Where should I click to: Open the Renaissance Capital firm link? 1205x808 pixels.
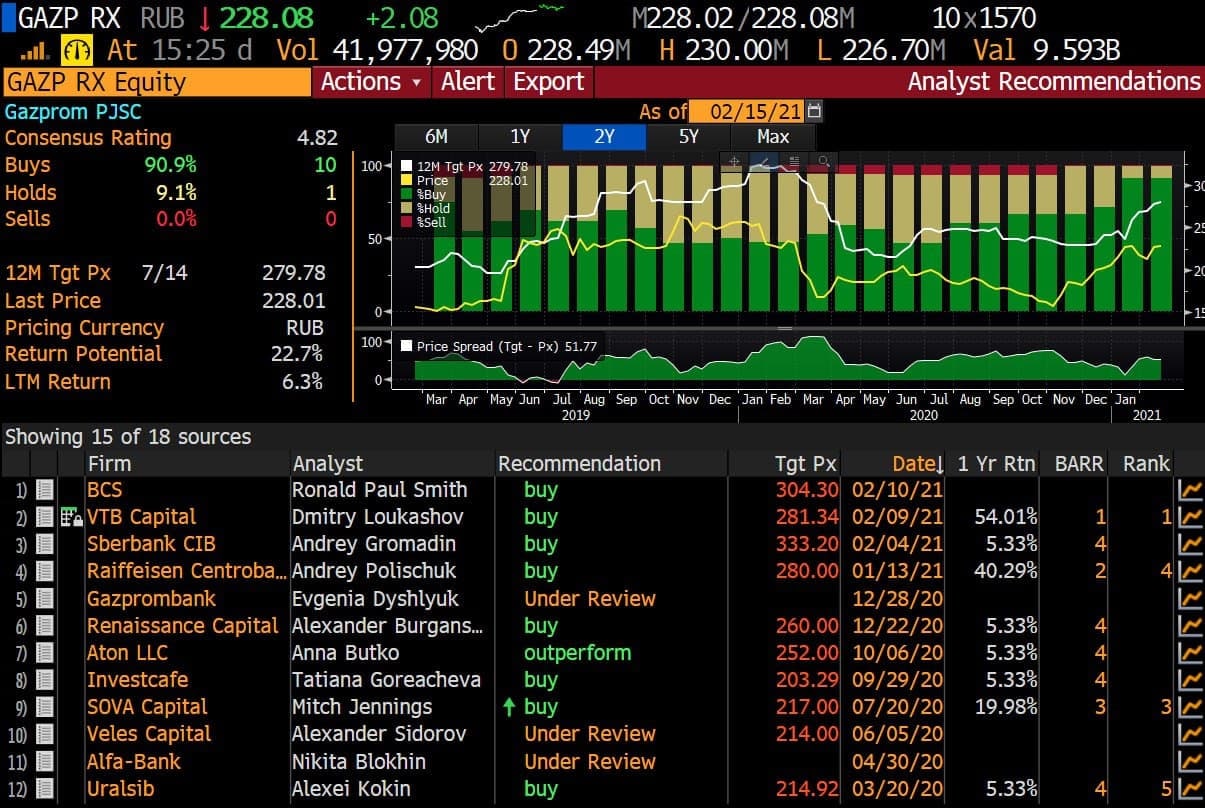tap(183, 626)
